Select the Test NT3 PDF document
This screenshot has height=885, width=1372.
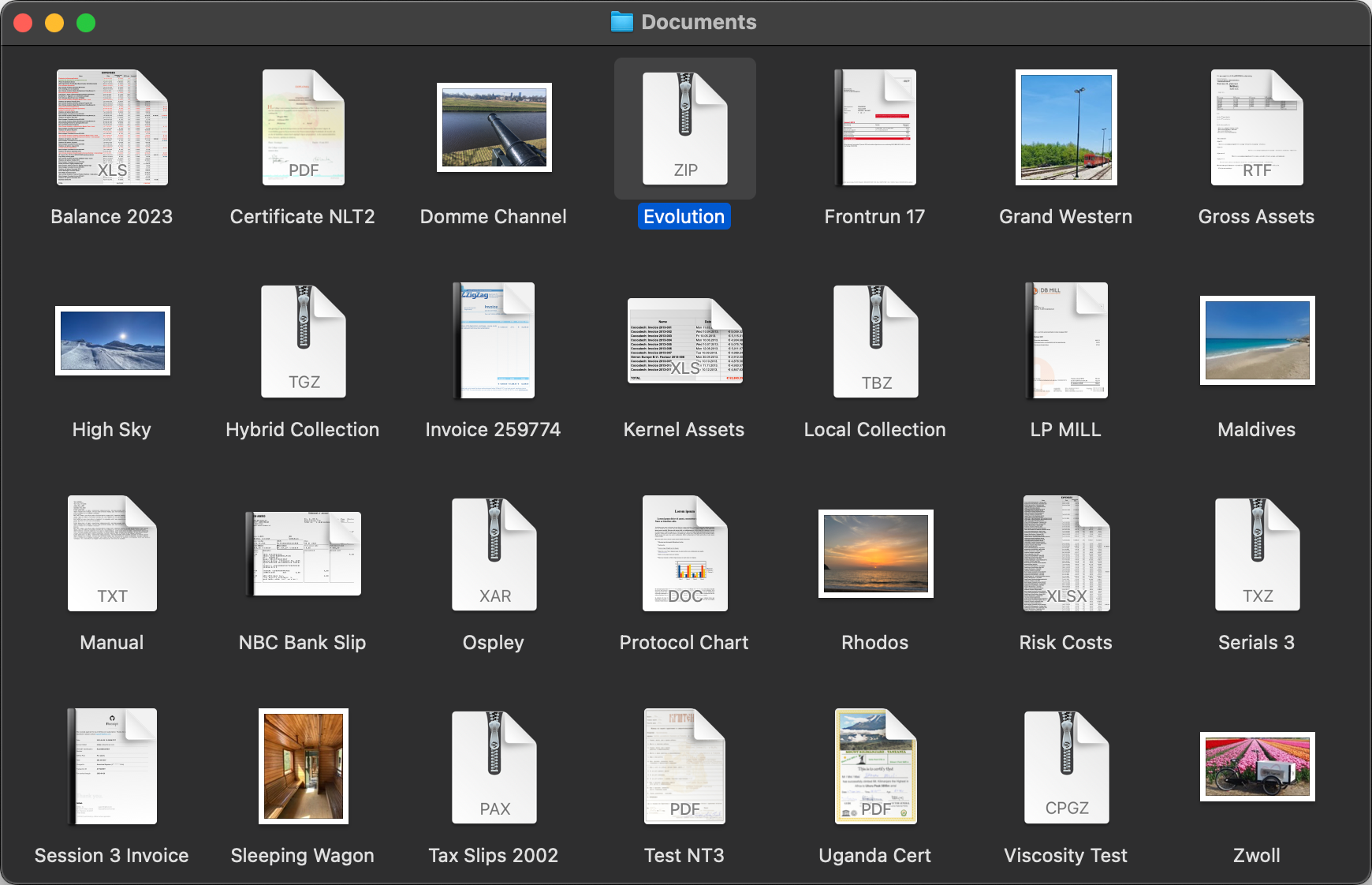pyautogui.click(x=684, y=766)
